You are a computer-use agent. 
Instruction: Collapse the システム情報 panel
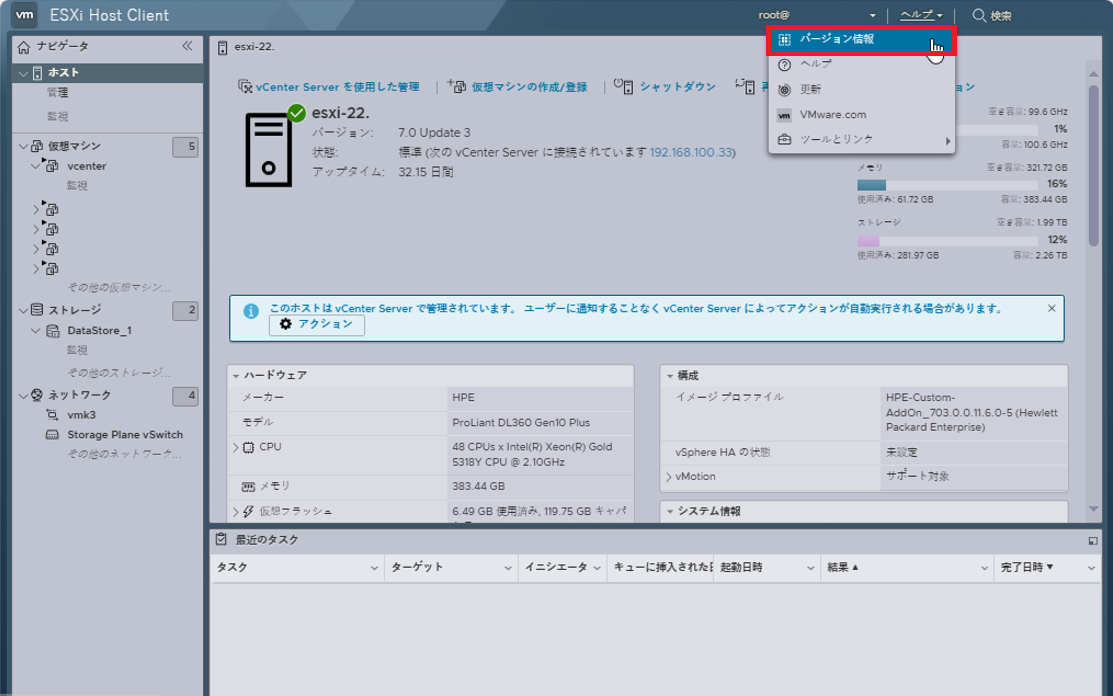[x=670, y=512]
